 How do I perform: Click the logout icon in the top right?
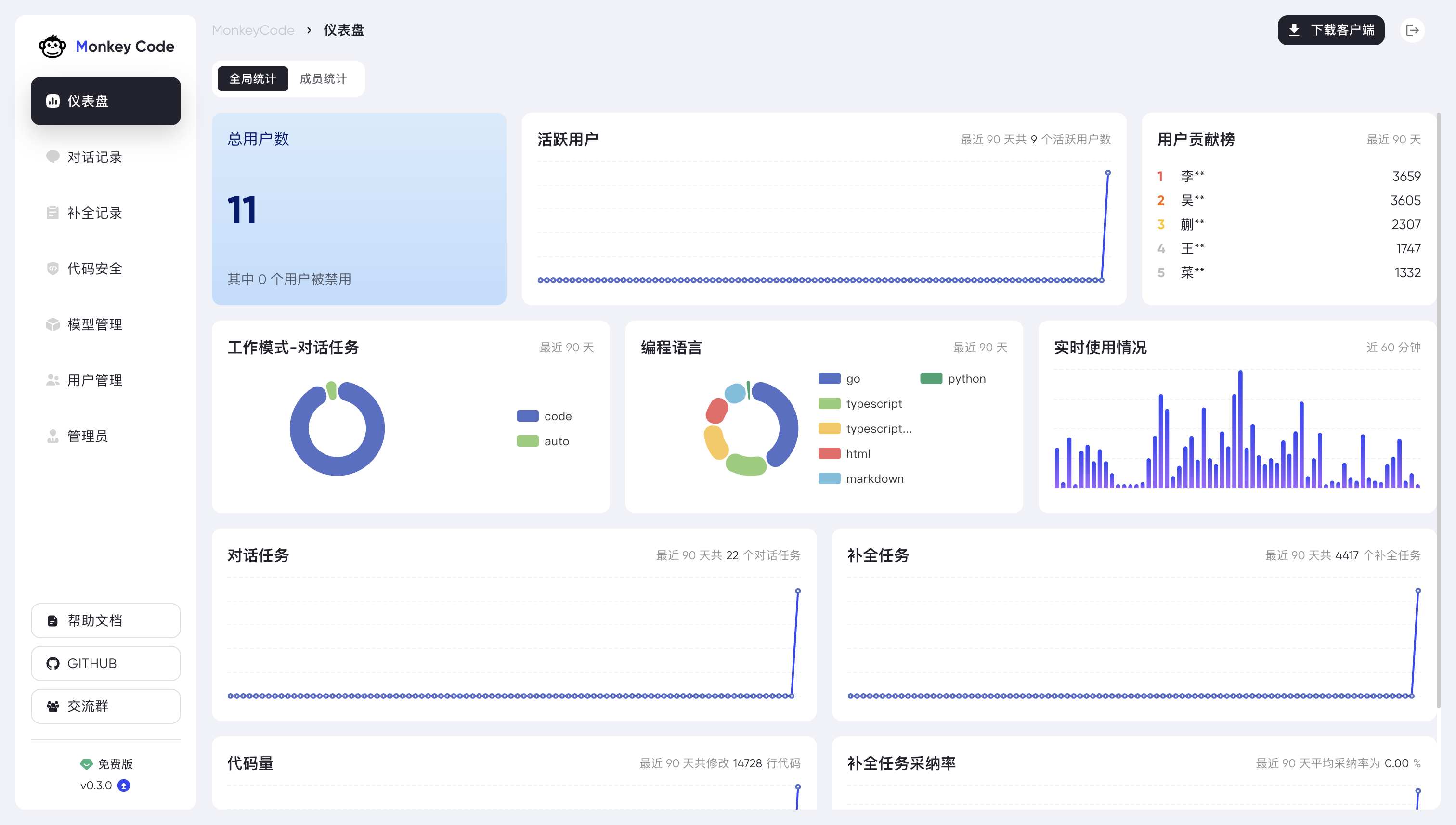(x=1412, y=30)
